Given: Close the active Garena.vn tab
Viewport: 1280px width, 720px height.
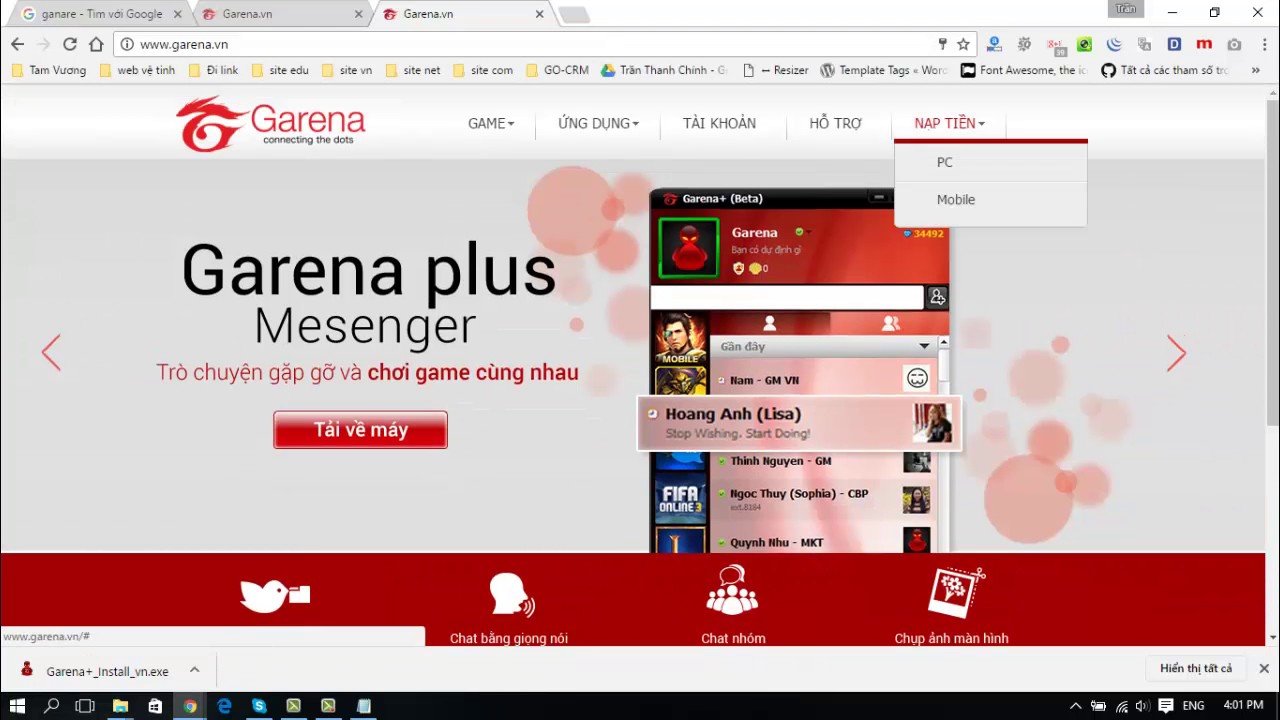Looking at the screenshot, I should (539, 14).
